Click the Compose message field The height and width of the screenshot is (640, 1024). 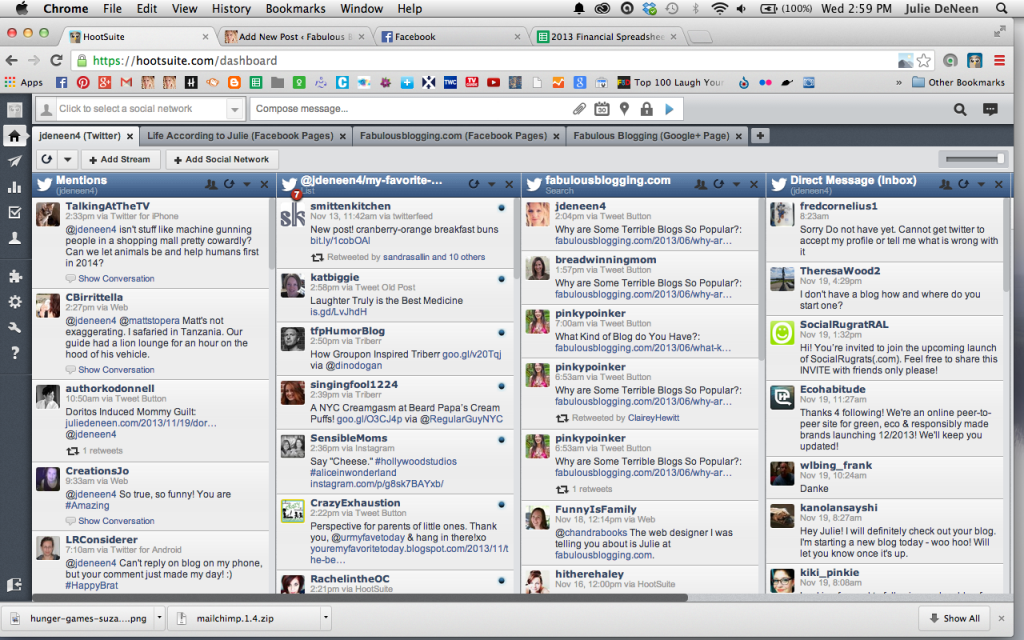(x=411, y=109)
